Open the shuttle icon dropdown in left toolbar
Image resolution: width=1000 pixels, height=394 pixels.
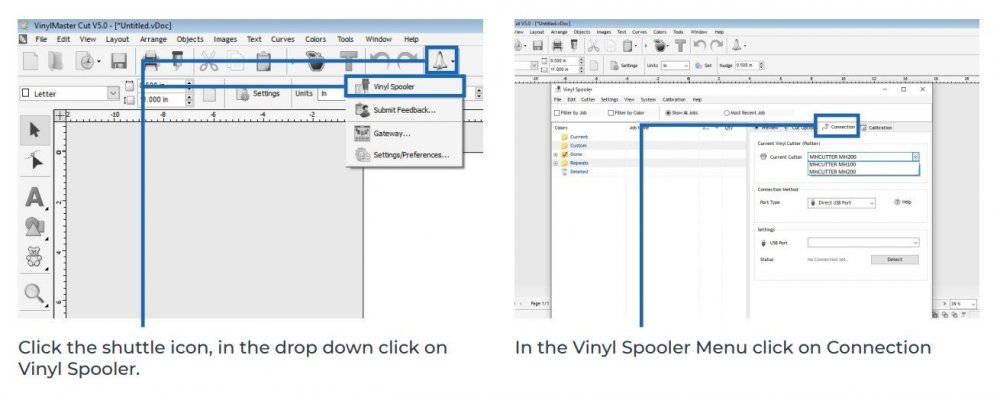[441, 61]
